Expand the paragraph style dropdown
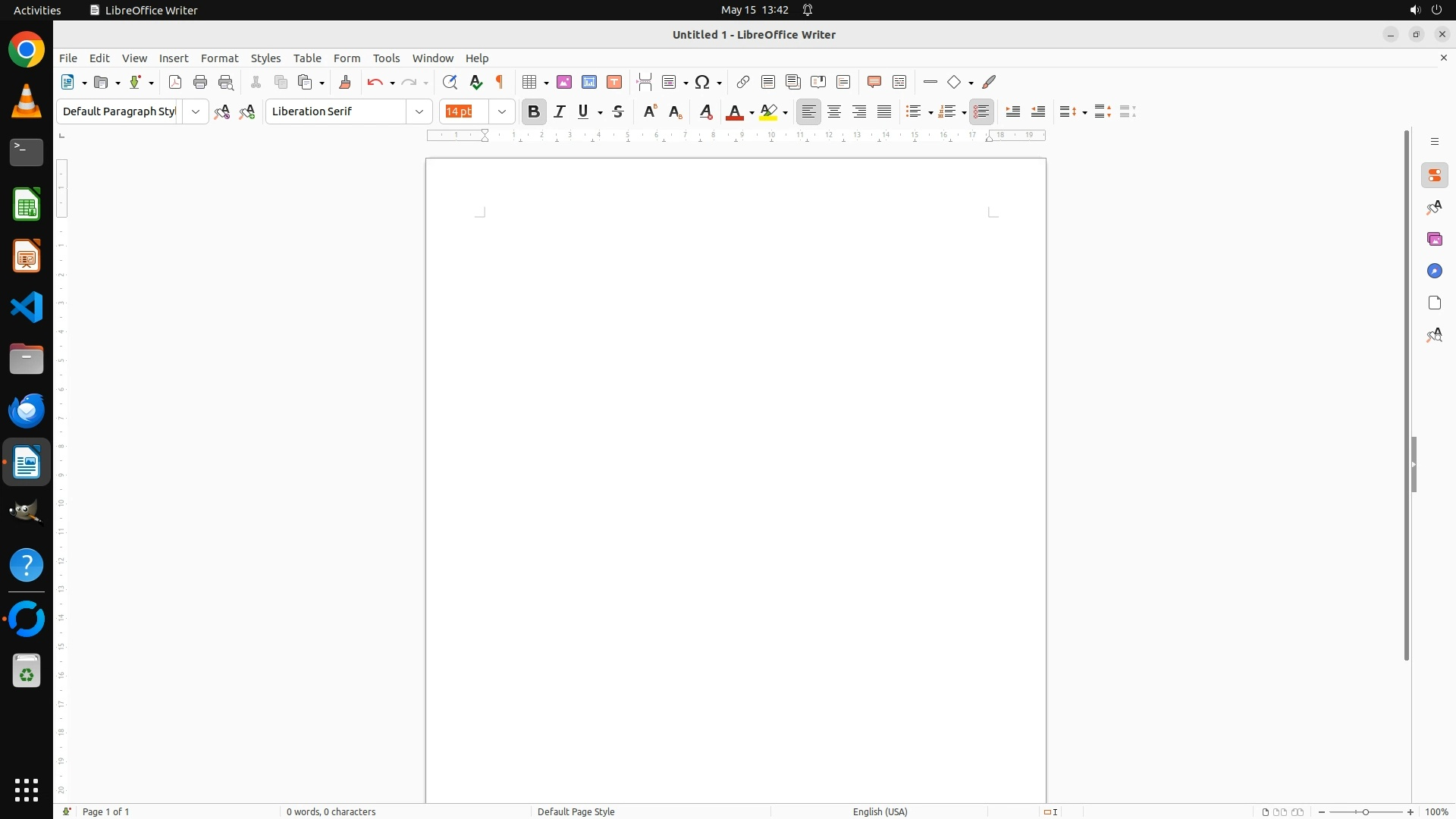This screenshot has width=1456, height=819. [196, 111]
